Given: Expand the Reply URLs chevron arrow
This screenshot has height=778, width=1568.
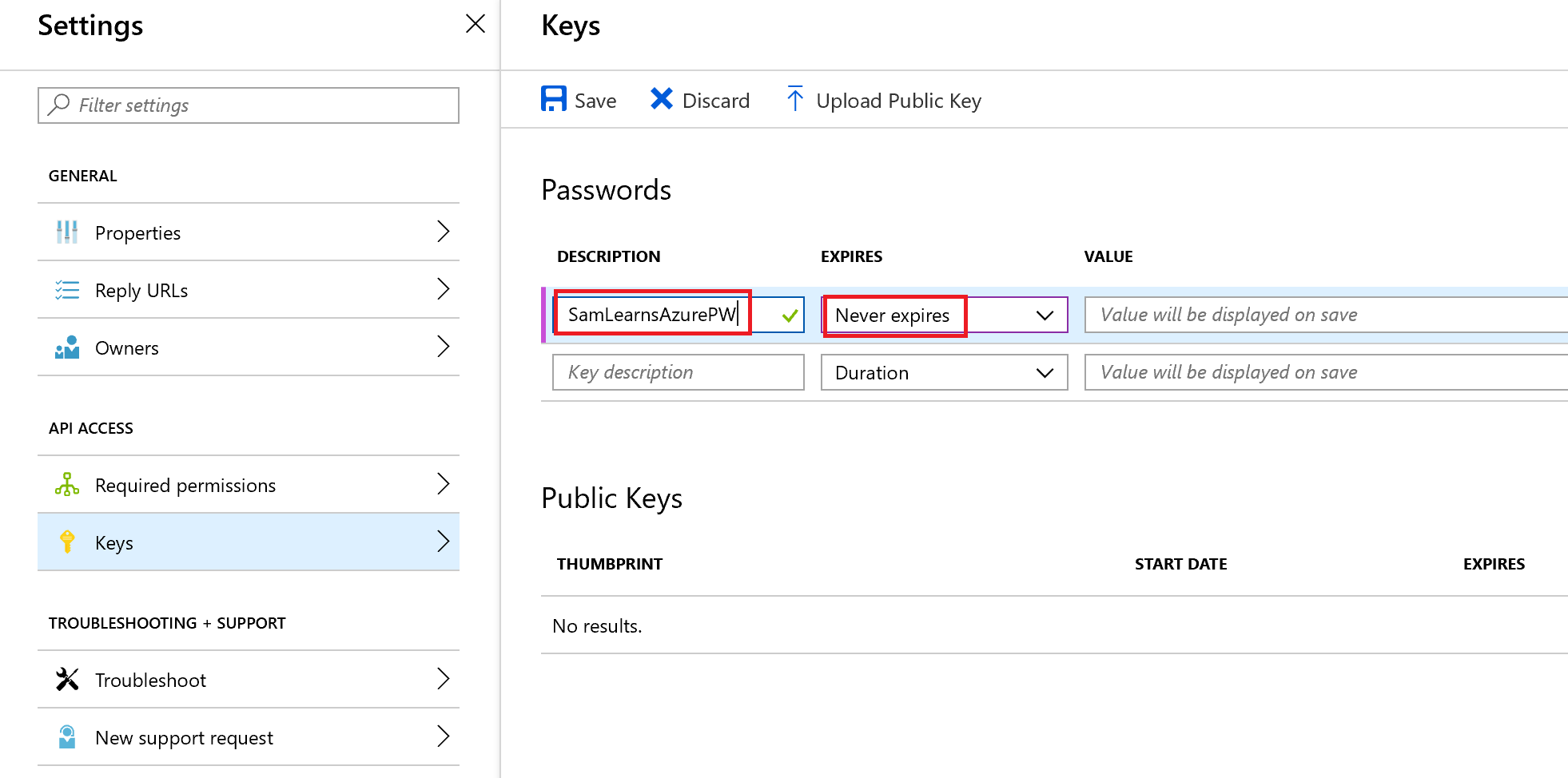Looking at the screenshot, I should pyautogui.click(x=444, y=289).
